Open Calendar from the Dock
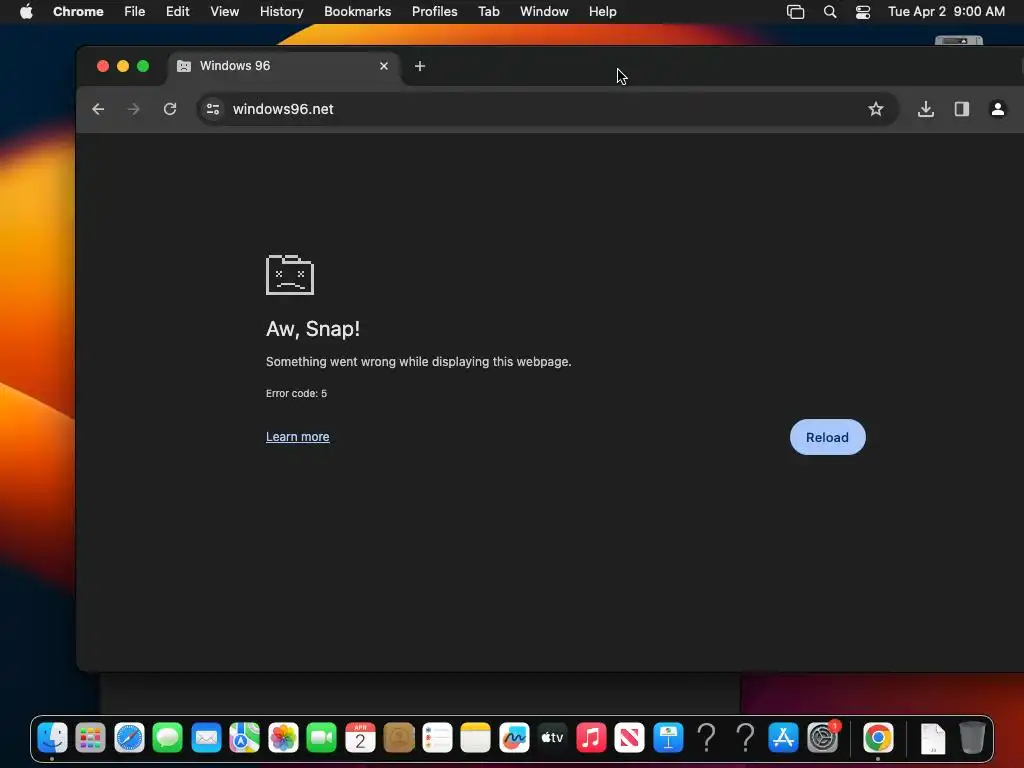The image size is (1024, 768). (x=360, y=738)
